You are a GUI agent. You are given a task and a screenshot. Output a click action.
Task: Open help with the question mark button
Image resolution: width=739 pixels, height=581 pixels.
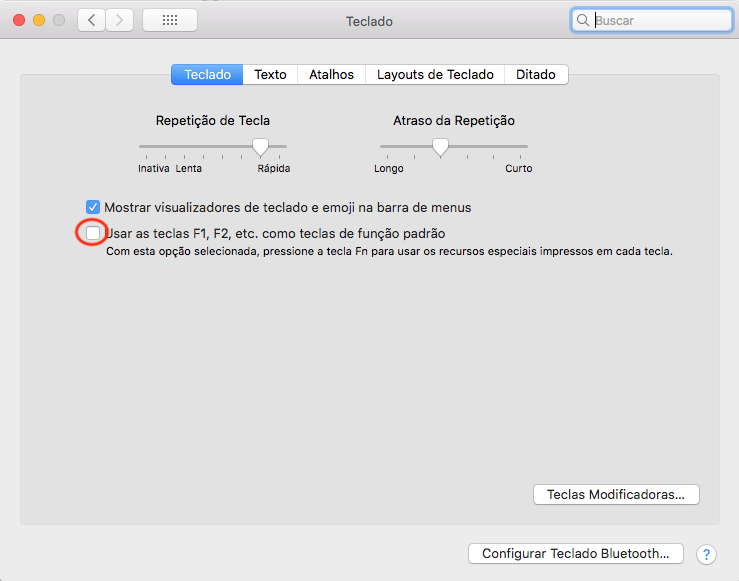706,554
